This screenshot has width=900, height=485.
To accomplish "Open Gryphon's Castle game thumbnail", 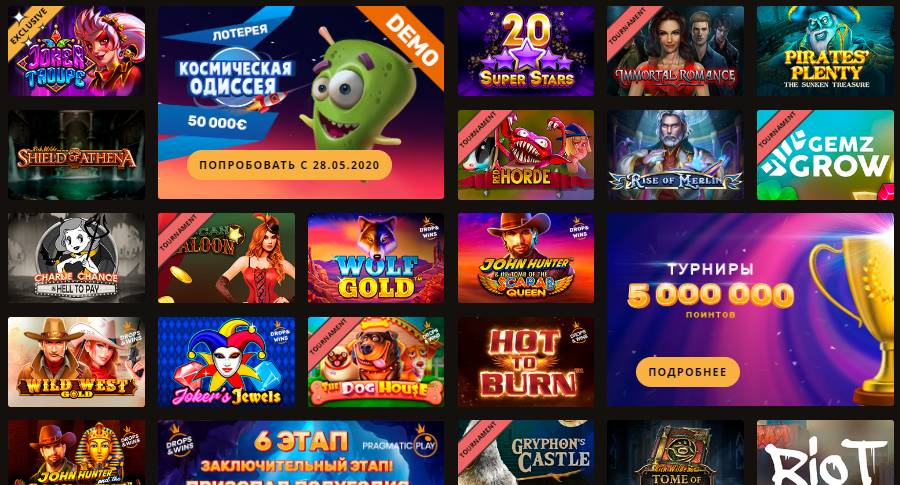I will click(526, 453).
